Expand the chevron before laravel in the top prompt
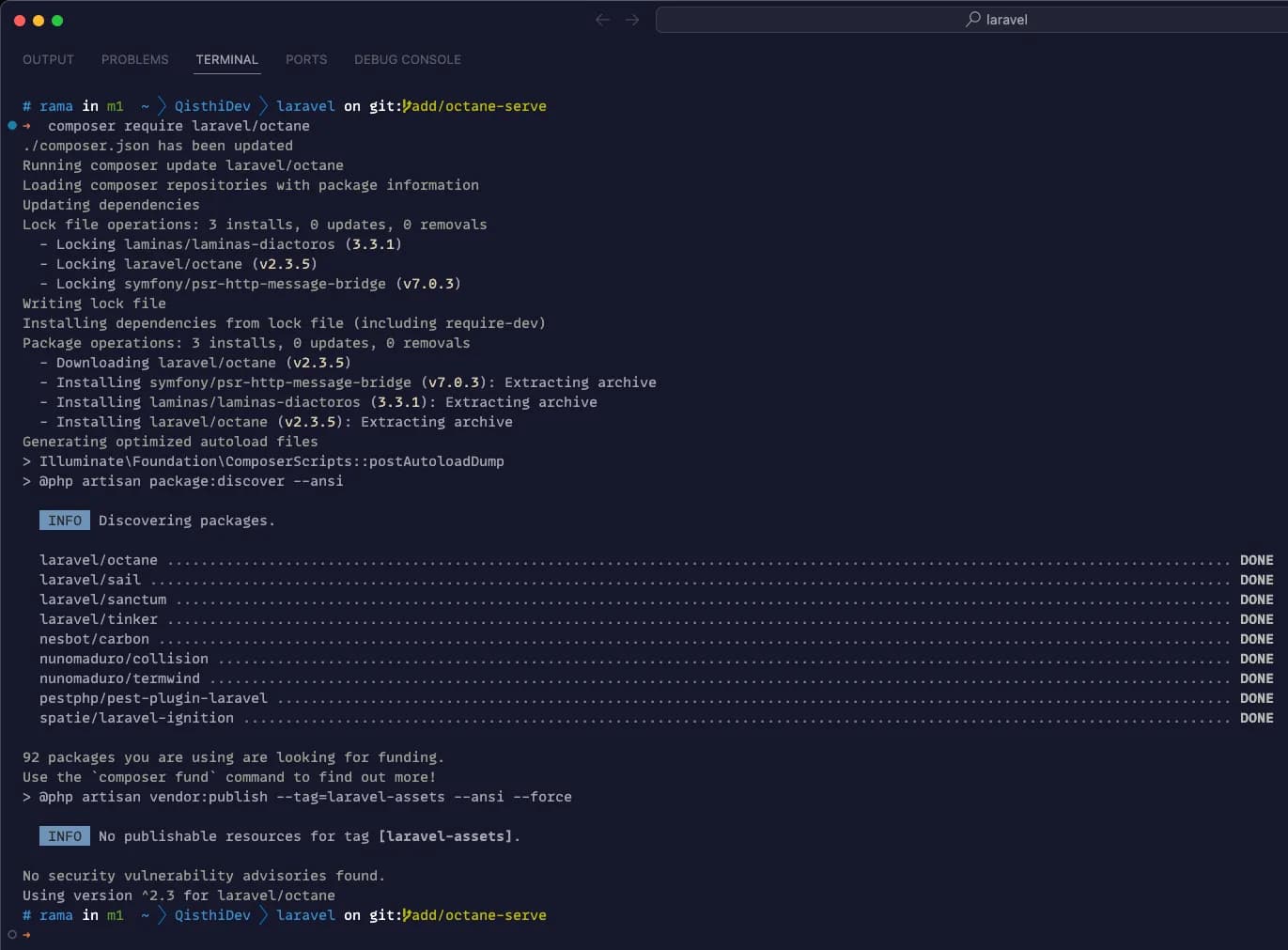The width and height of the screenshot is (1288, 950). [x=264, y=106]
